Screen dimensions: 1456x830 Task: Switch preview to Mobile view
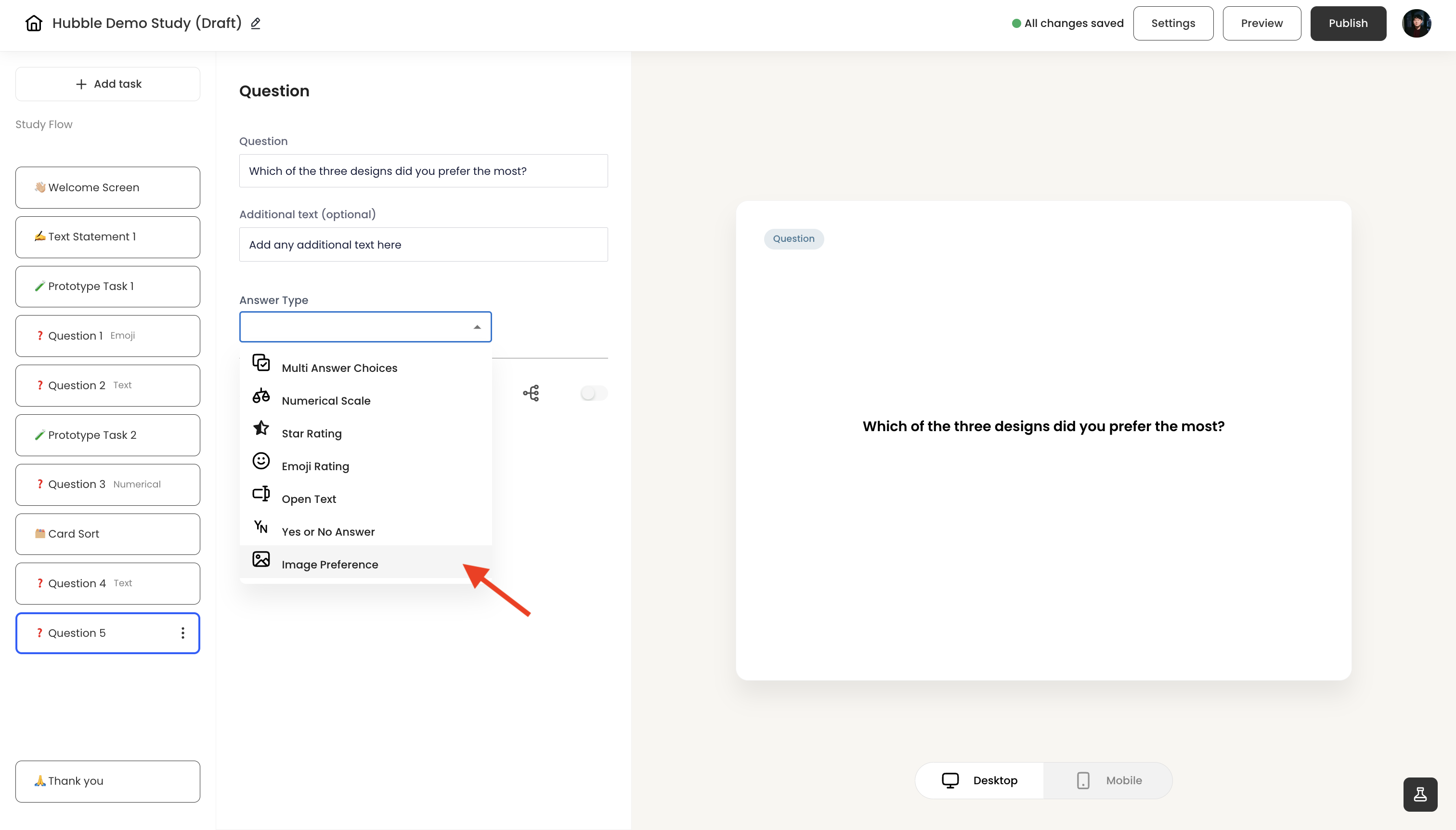[x=1108, y=780]
